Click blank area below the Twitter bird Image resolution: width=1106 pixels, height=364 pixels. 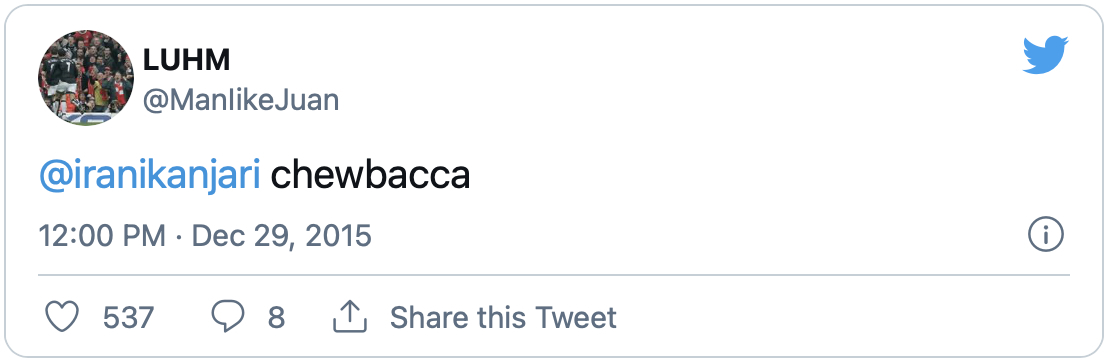click(x=1045, y=127)
